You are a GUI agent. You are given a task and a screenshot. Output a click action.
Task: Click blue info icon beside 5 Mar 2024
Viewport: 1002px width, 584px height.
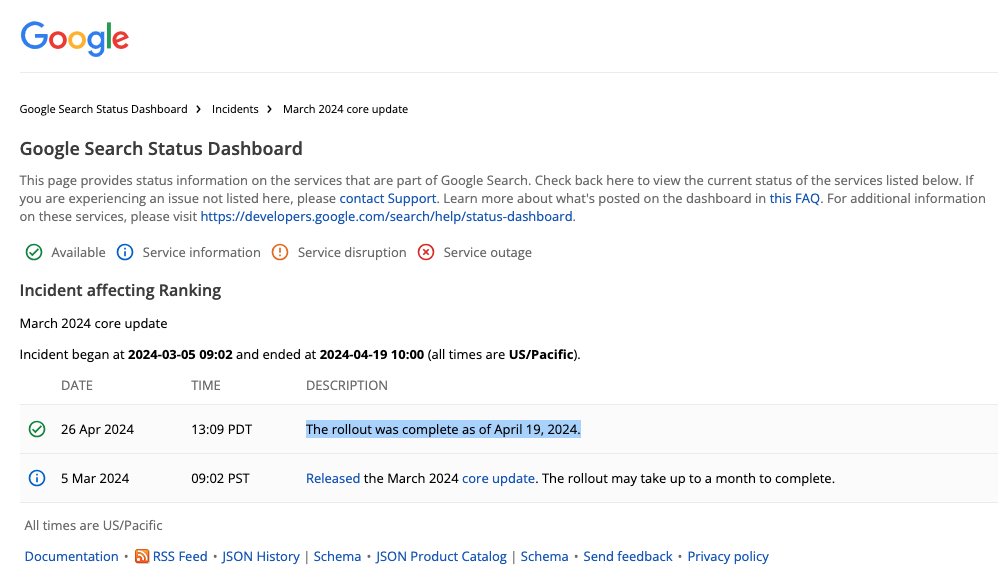[37, 478]
